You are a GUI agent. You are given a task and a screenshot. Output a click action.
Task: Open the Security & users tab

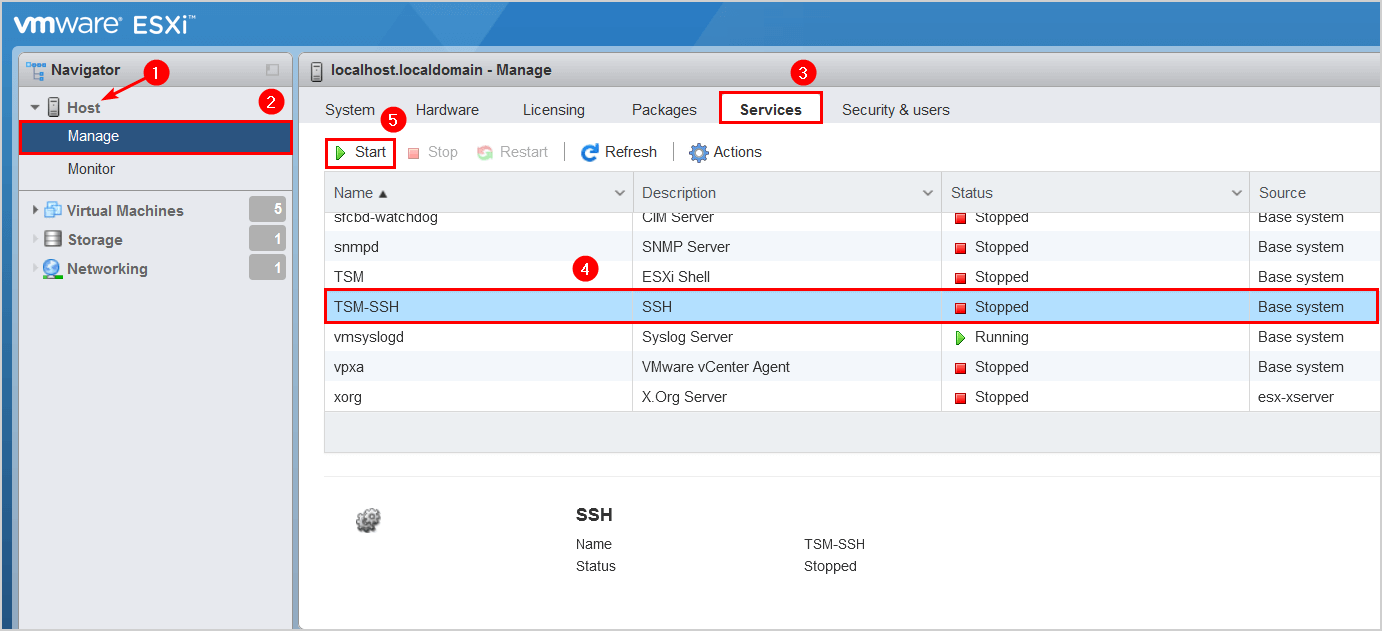(x=896, y=110)
